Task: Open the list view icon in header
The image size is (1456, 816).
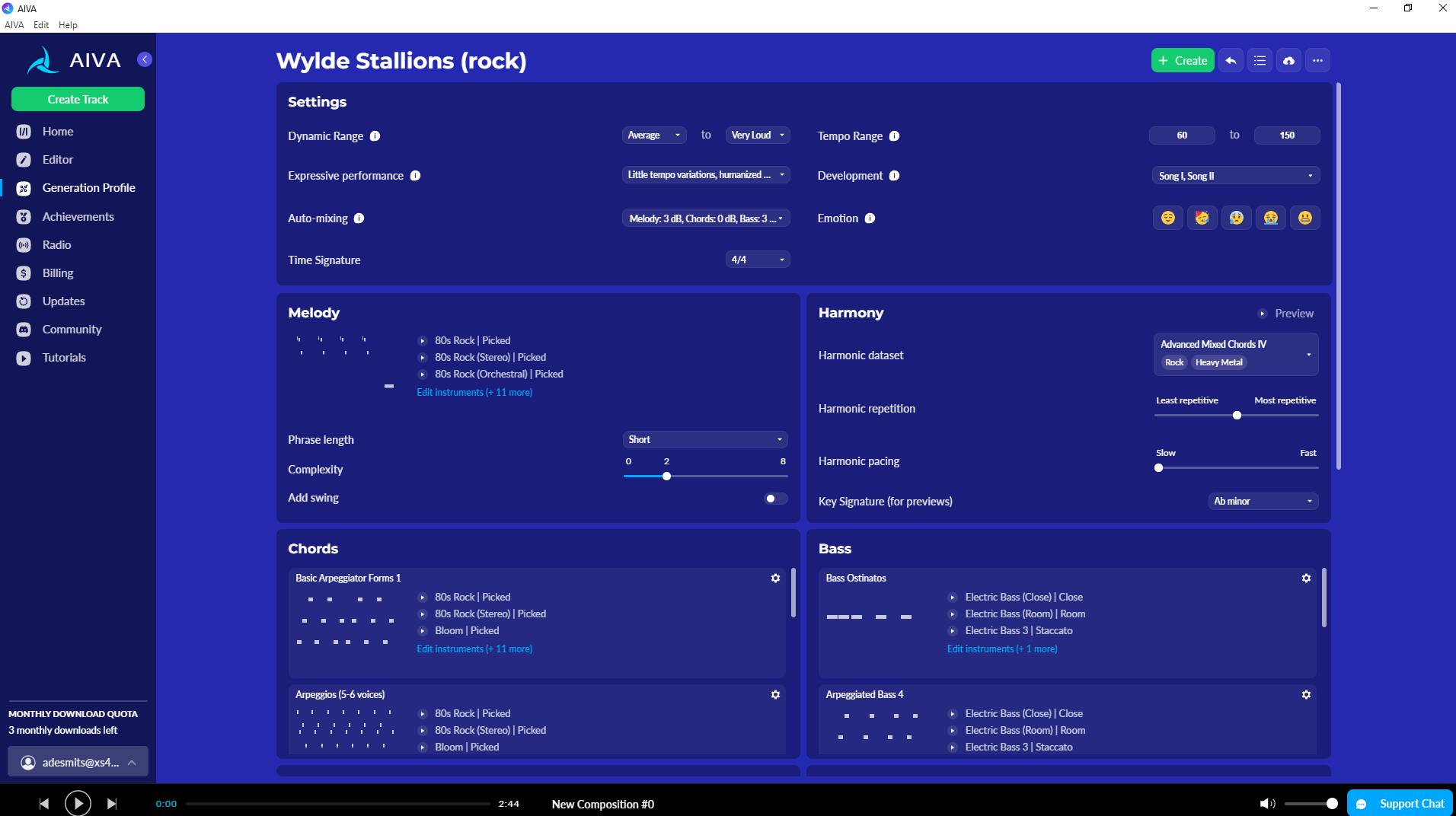Action: 1260,61
